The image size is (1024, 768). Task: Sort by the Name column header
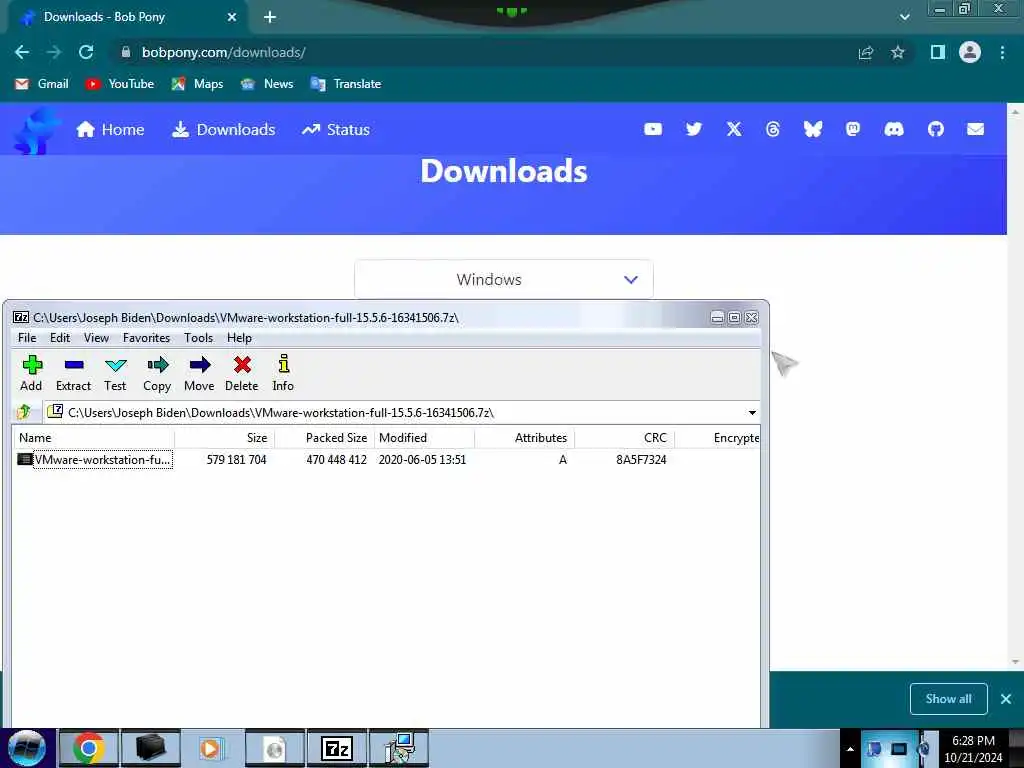[x=93, y=438]
